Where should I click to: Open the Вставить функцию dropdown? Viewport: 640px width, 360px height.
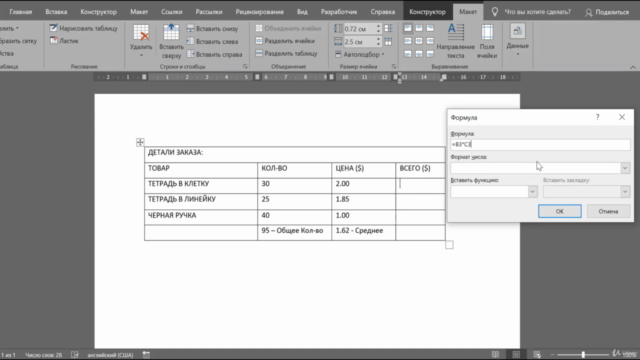(532, 191)
